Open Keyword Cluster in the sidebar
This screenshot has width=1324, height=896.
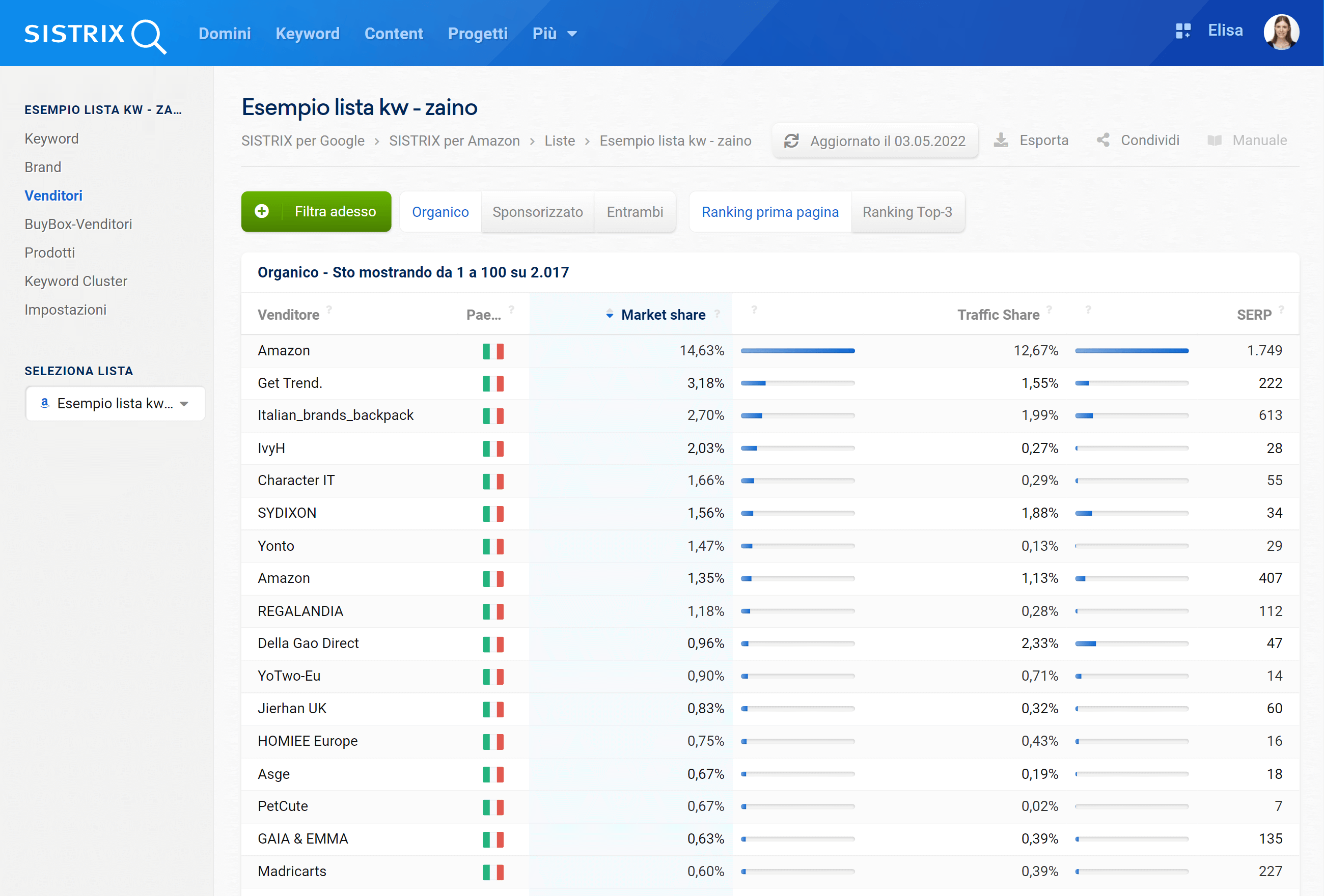76,281
